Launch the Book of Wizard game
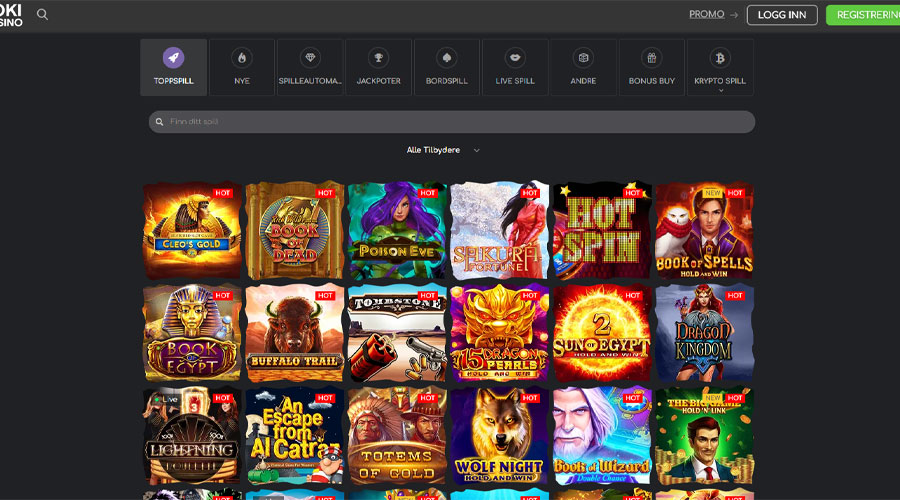The height and width of the screenshot is (500, 900). tap(602, 436)
